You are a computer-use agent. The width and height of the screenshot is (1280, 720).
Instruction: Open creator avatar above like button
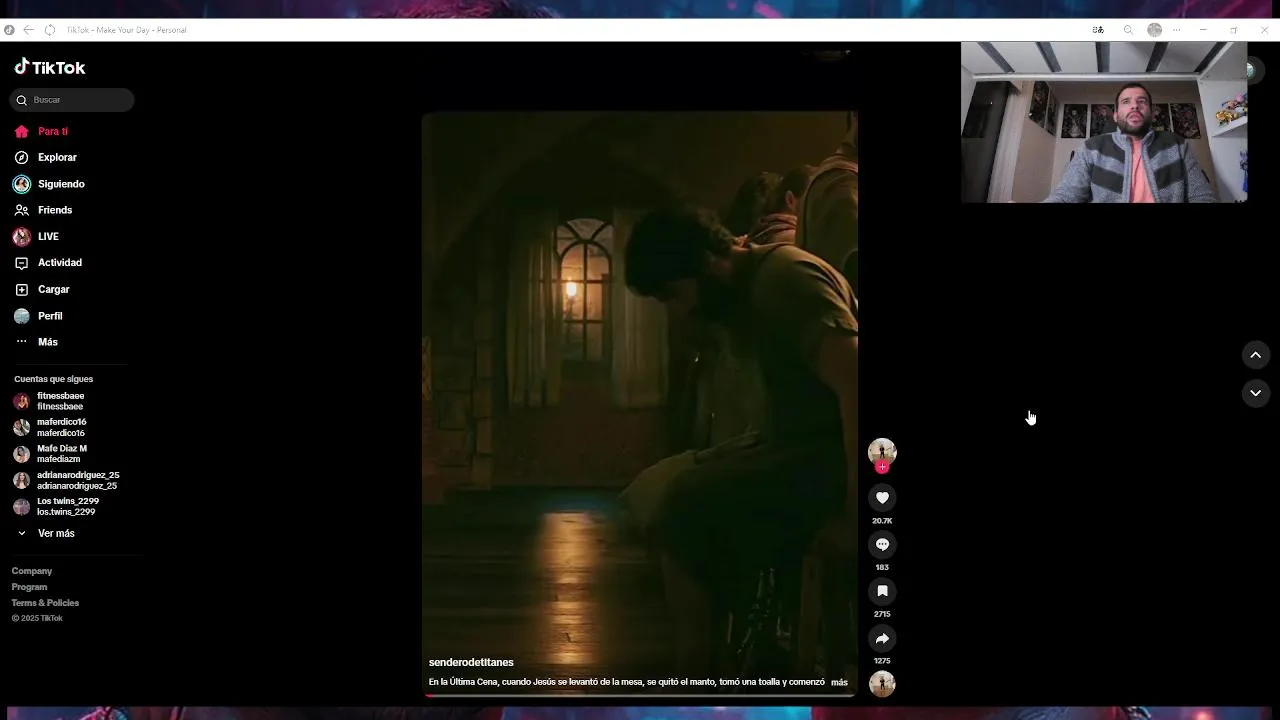tap(882, 451)
